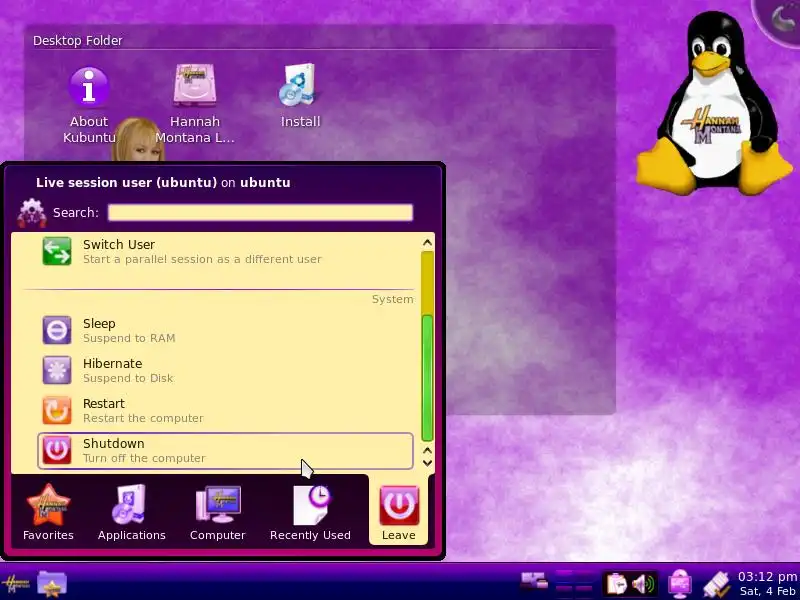Click the Desktop Folder widget title
The height and width of the screenshot is (600, 800).
(x=78, y=40)
